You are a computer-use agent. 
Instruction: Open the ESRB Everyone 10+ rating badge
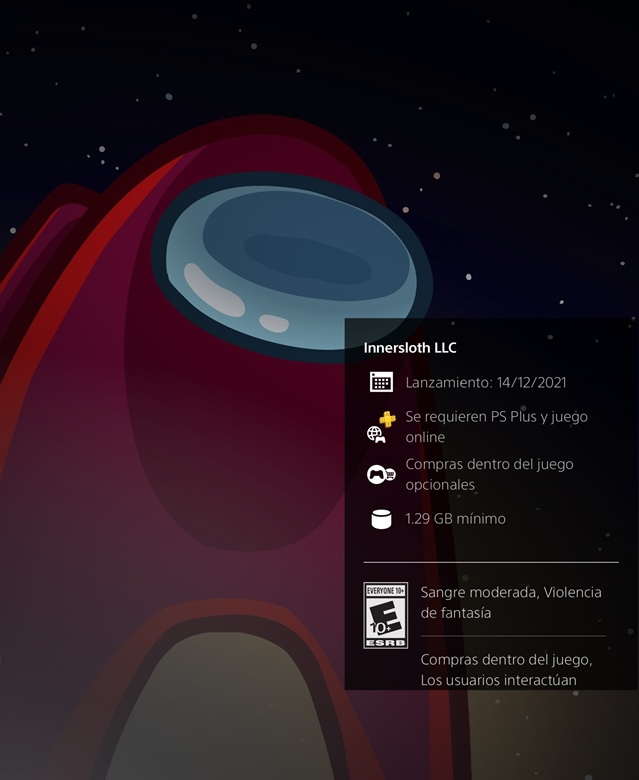385,615
